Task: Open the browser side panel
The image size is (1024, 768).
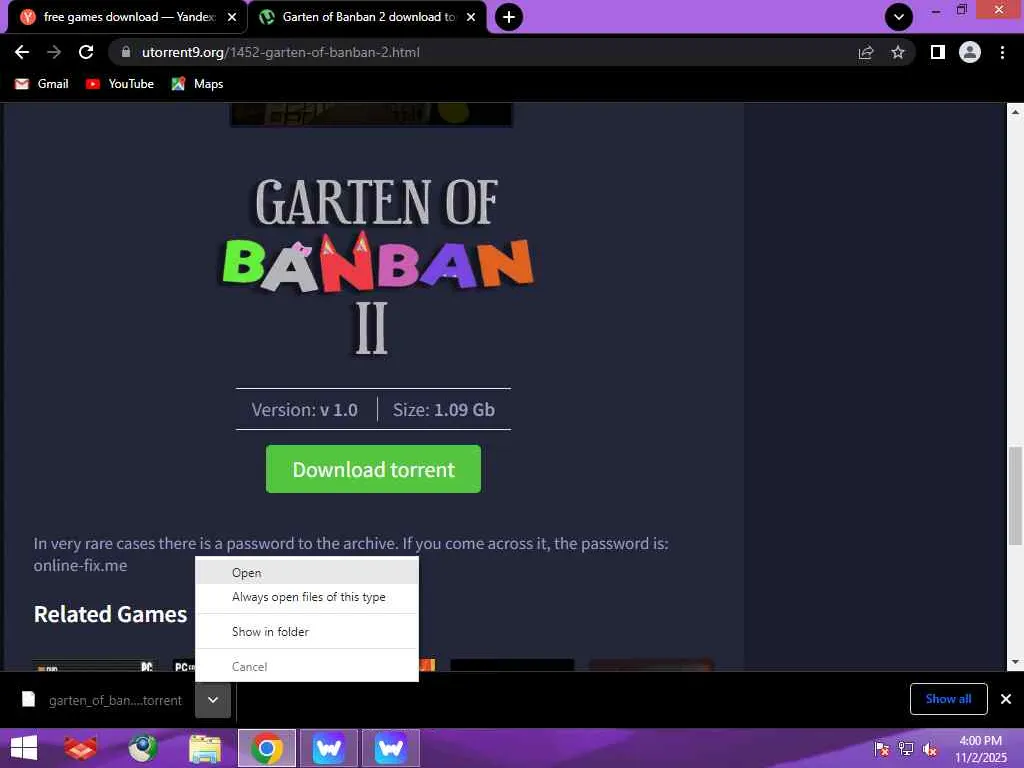Action: pos(938,52)
